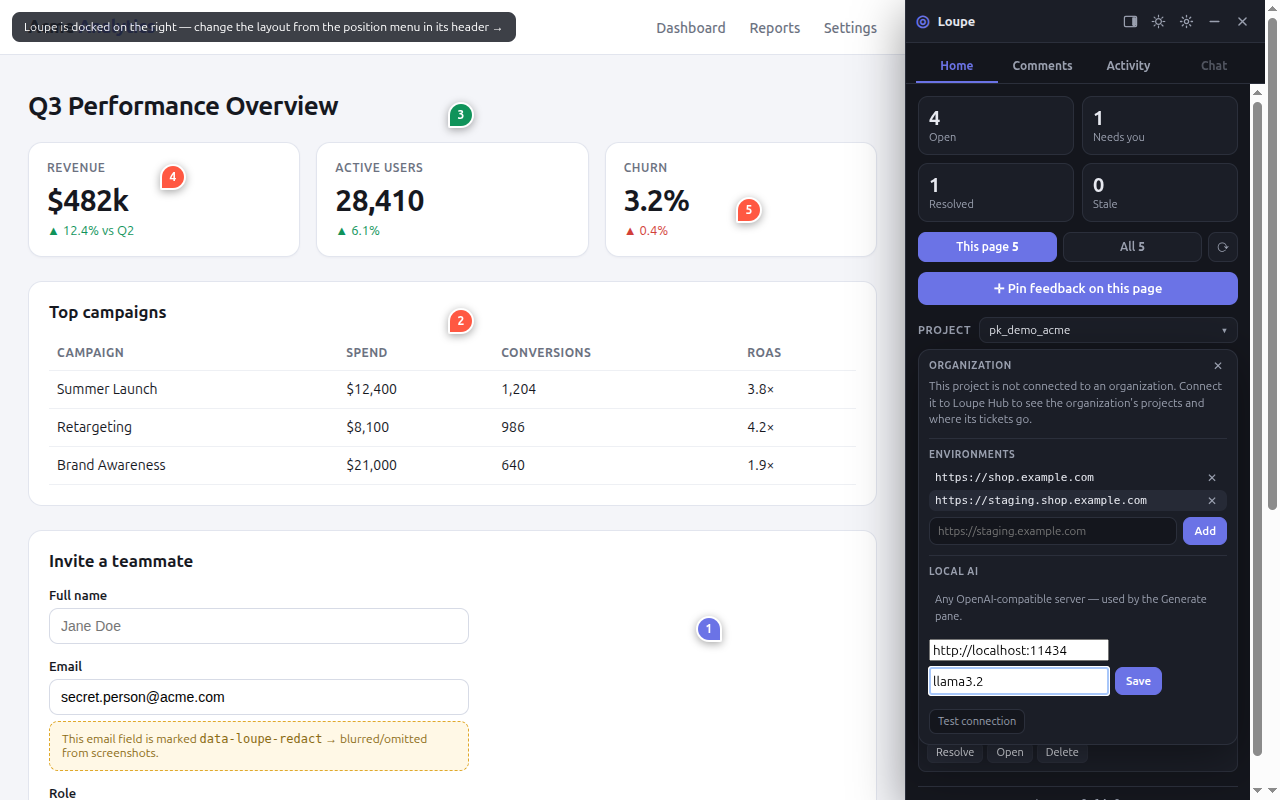Close the Loupe panel
This screenshot has width=1280, height=800.
tap(1242, 21)
